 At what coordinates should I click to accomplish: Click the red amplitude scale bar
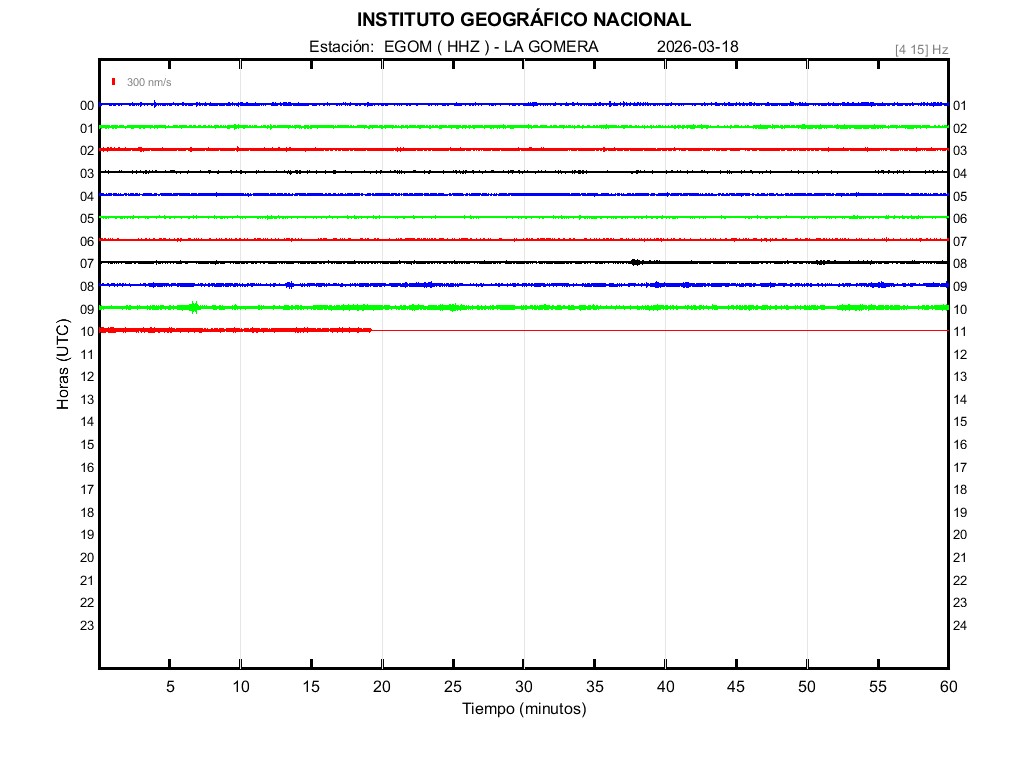click(114, 82)
